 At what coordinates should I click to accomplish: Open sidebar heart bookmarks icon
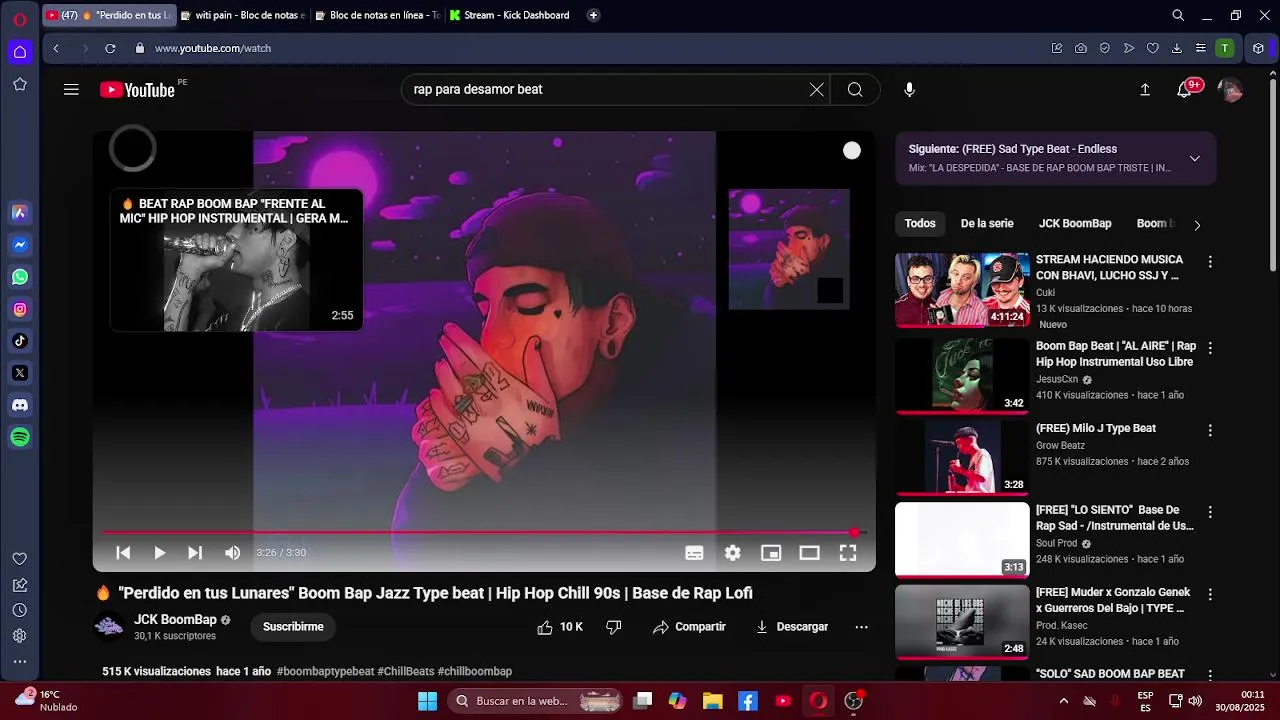19,559
